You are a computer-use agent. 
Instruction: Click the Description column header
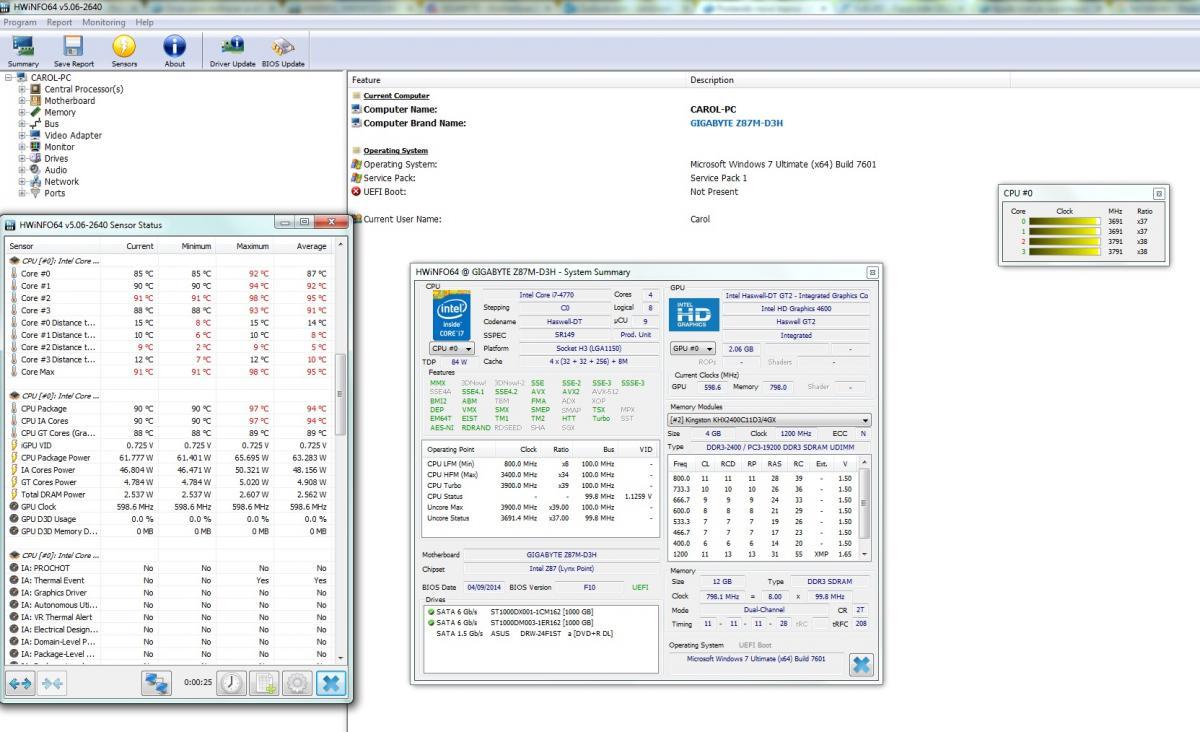tap(847, 80)
